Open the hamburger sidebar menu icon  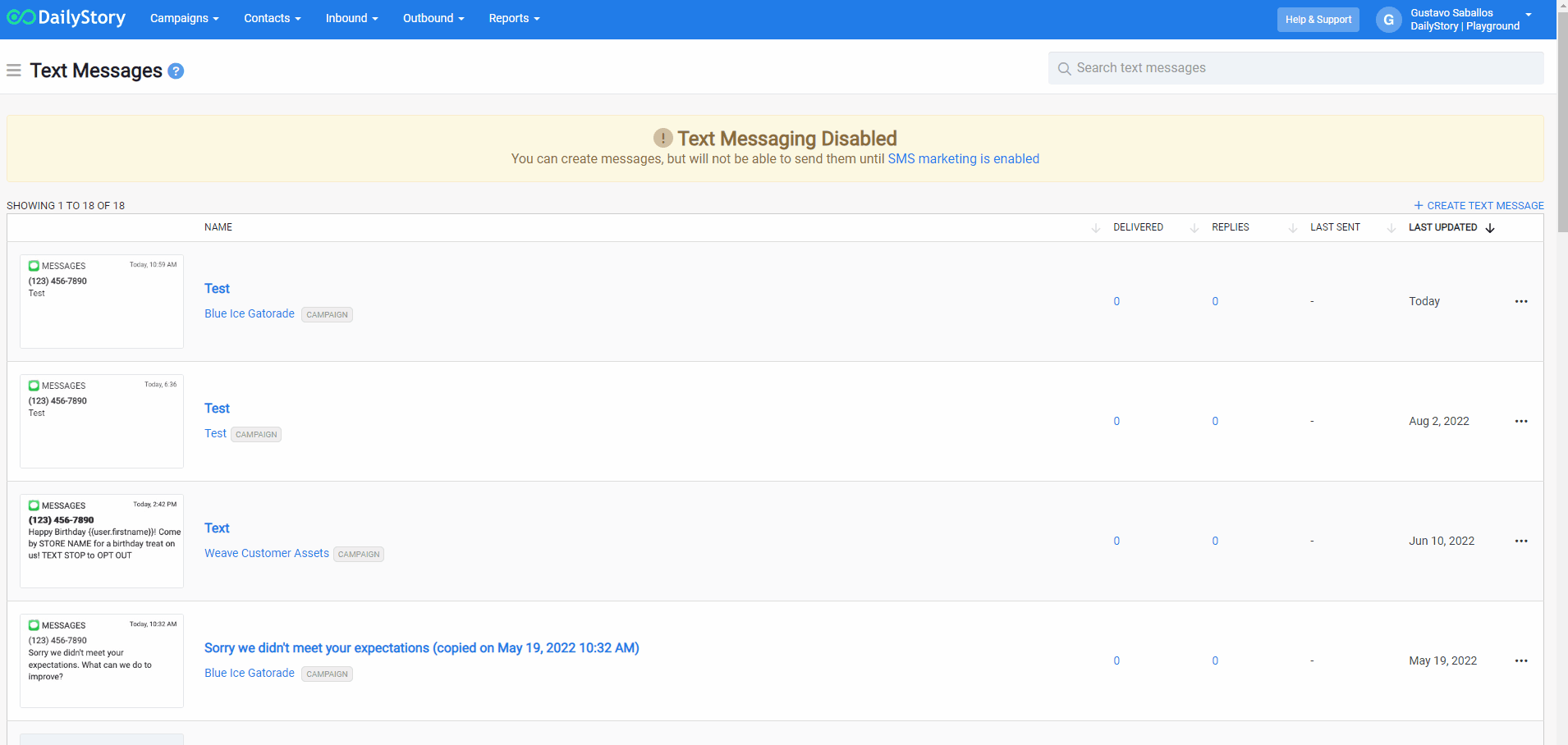coord(14,71)
